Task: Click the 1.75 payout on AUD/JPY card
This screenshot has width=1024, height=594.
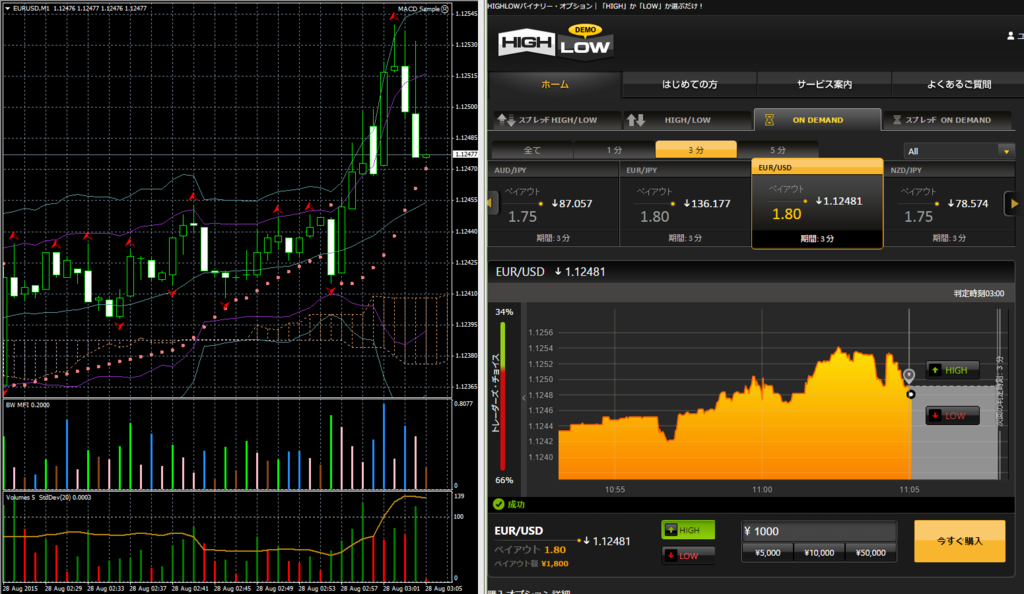Action: pyautogui.click(x=522, y=217)
